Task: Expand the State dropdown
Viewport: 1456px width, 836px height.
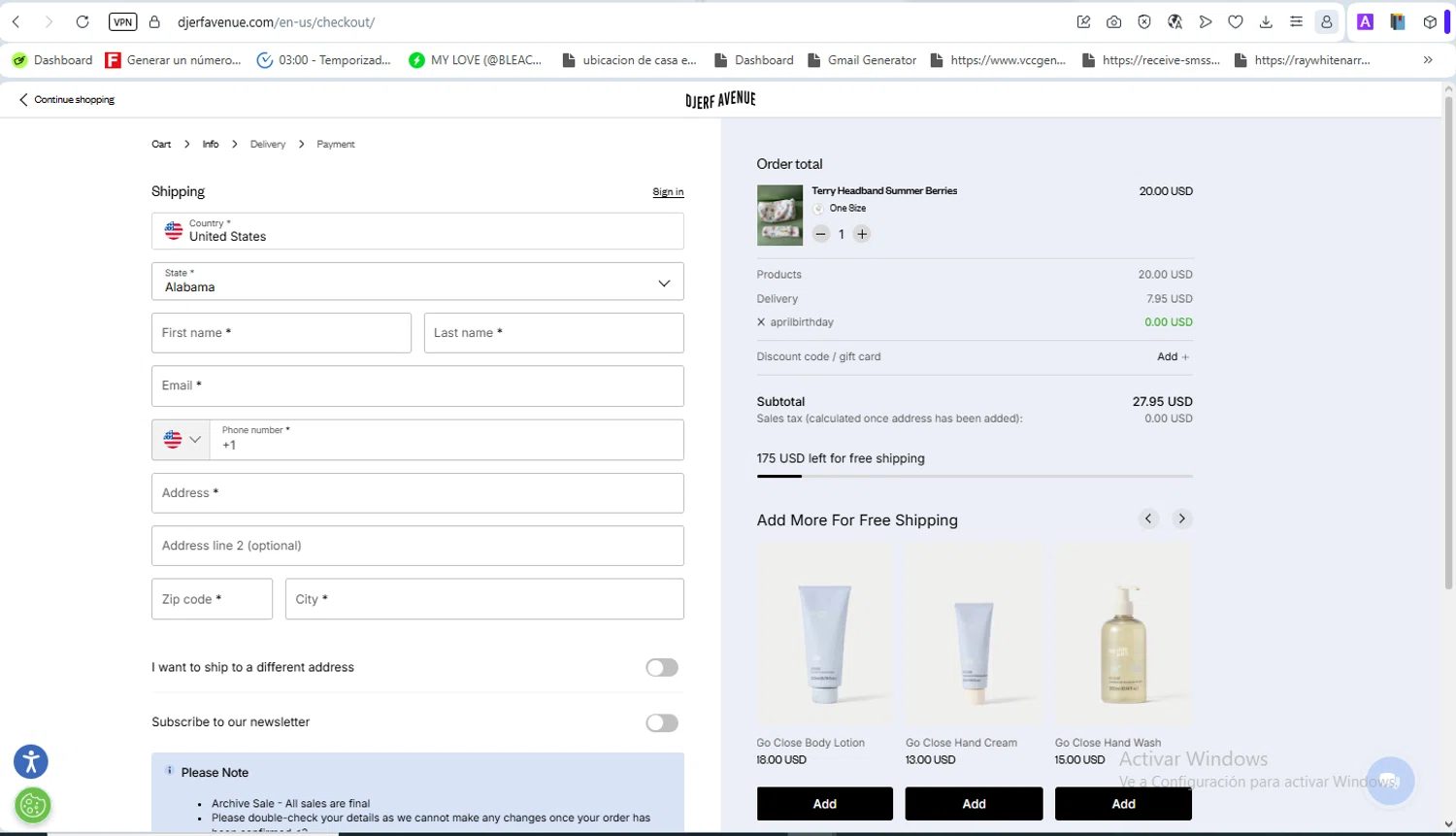Action: click(417, 282)
